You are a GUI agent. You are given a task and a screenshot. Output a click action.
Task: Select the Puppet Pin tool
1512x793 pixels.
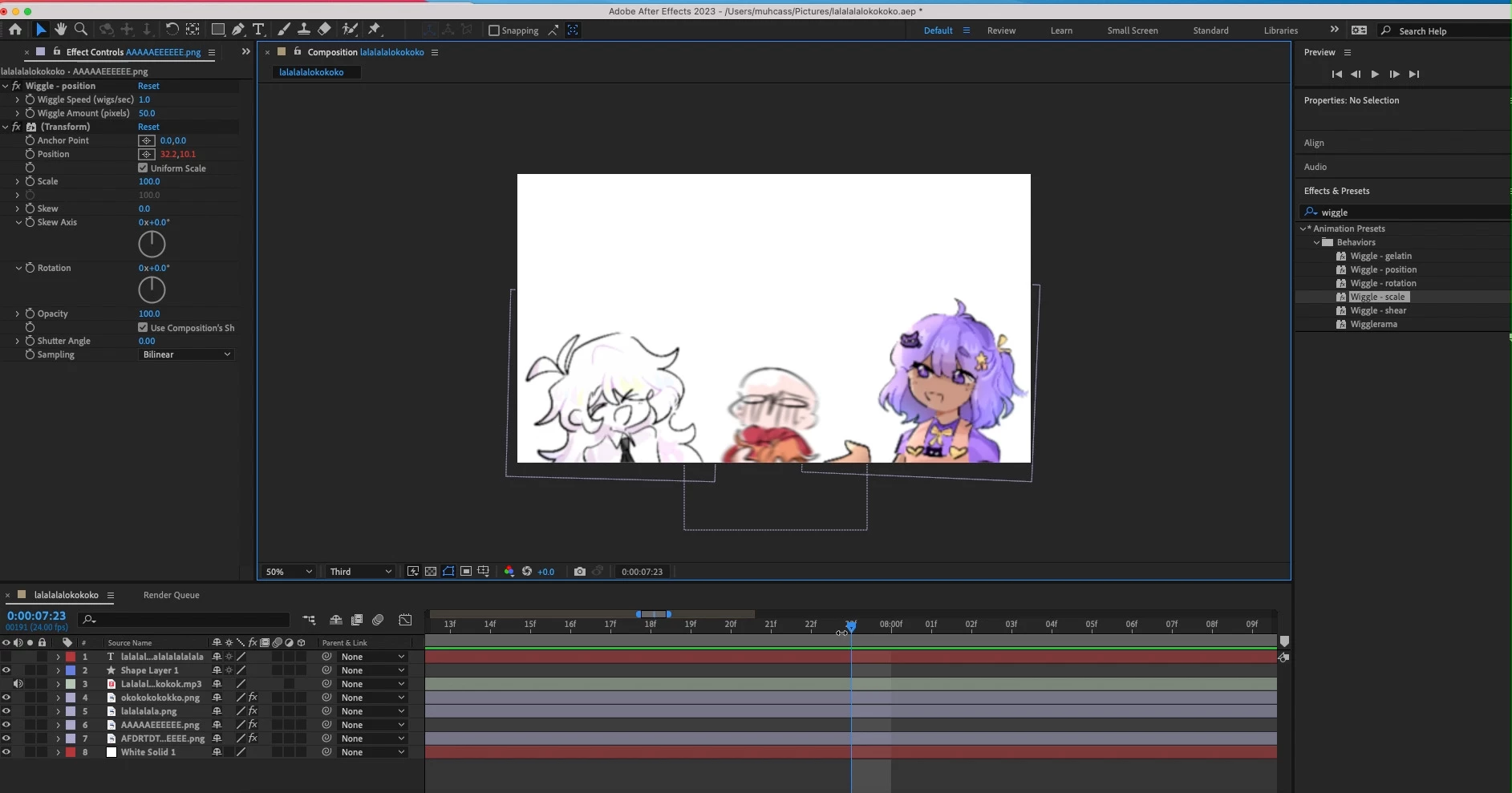[x=375, y=29]
